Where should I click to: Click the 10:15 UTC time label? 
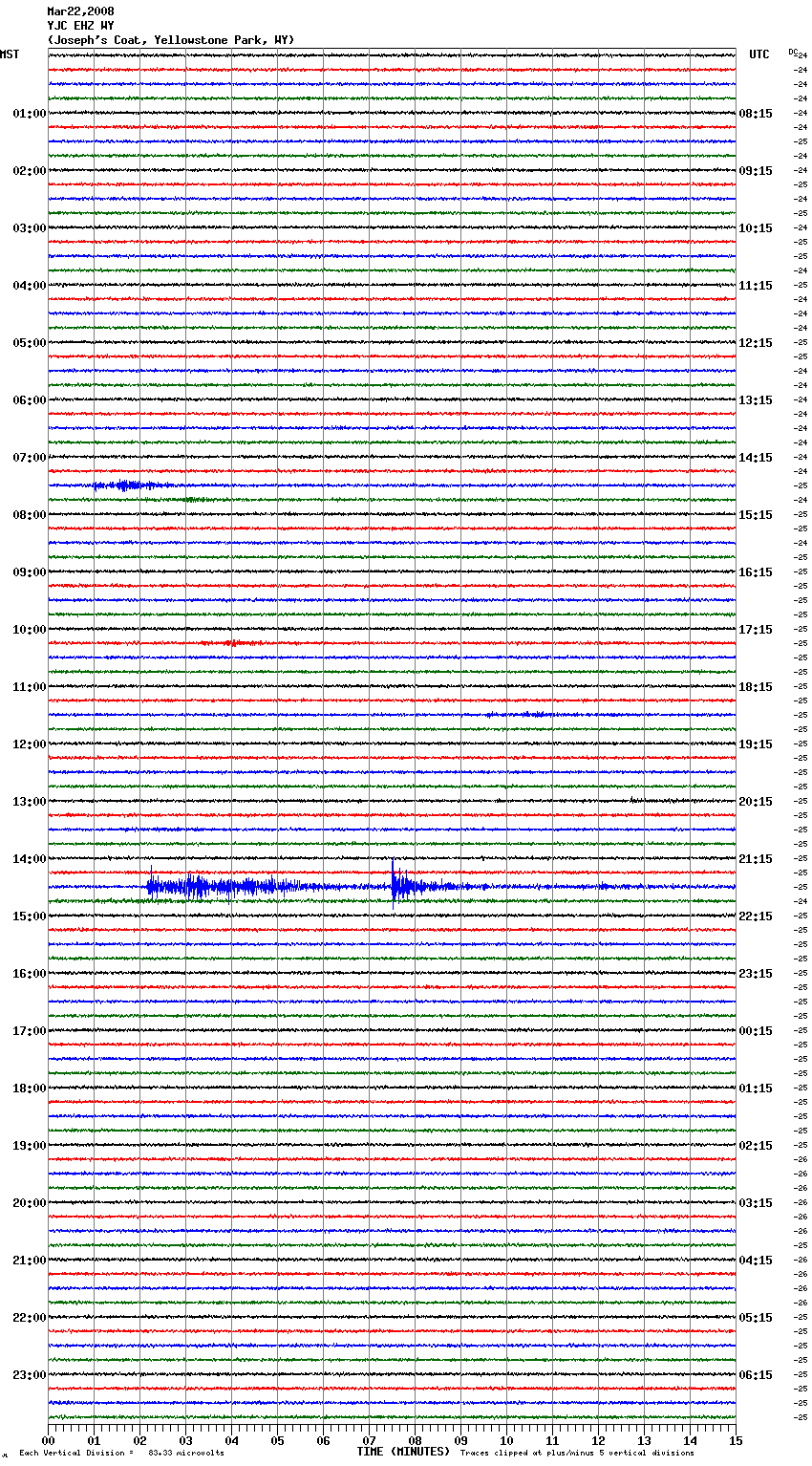tap(756, 228)
